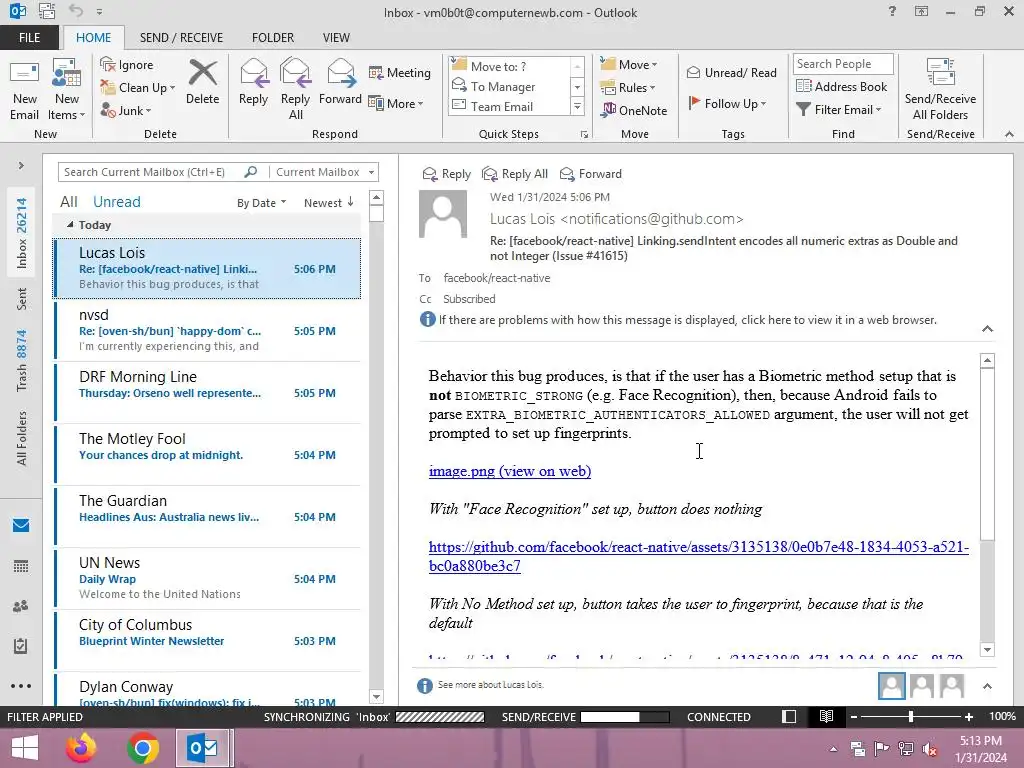Click the Ignore conversation icon
The height and width of the screenshot is (768, 1024).
[108, 64]
